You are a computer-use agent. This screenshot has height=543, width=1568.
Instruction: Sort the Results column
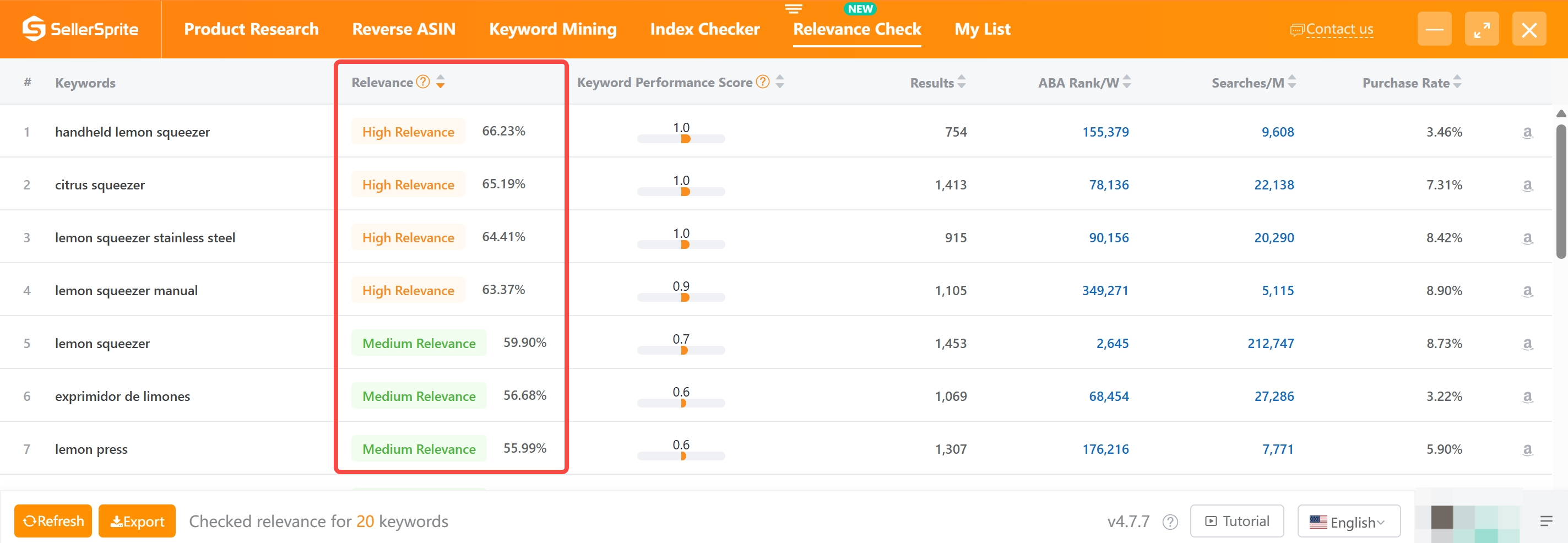click(x=962, y=82)
